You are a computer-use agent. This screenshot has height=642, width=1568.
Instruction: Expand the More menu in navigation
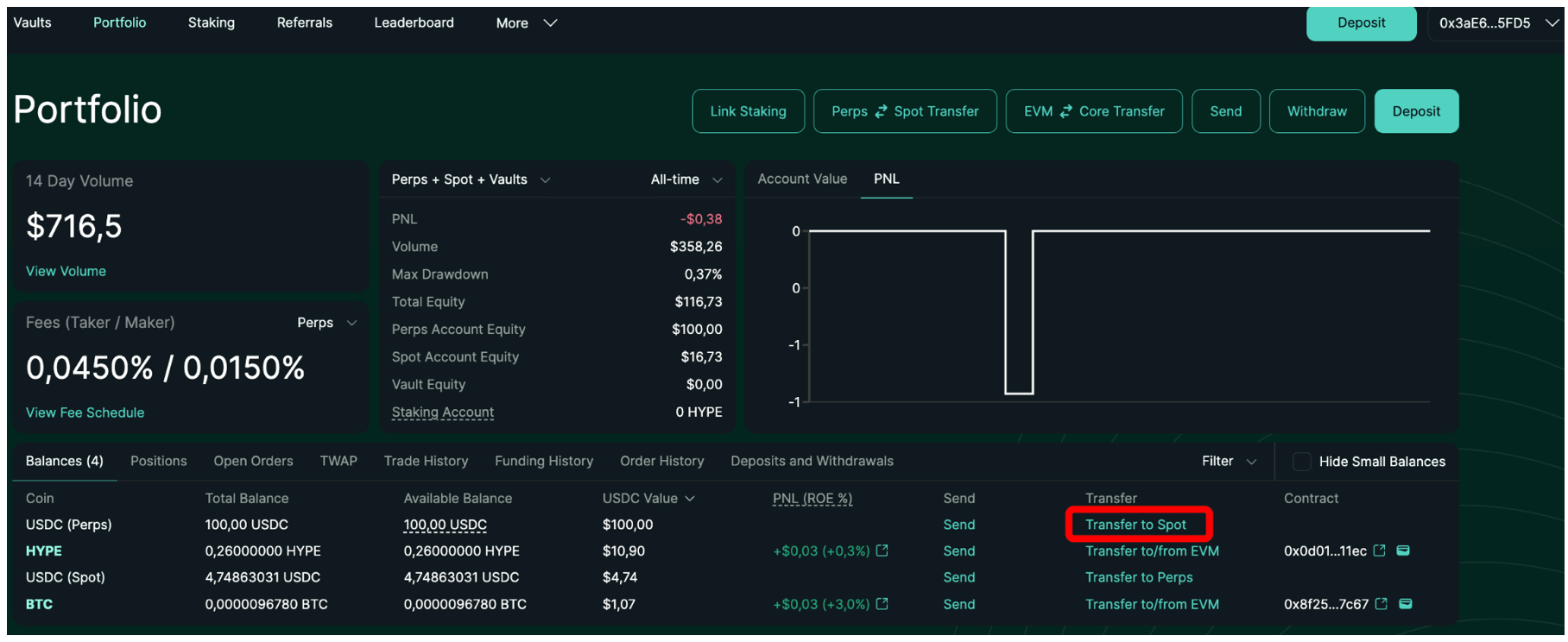coord(526,23)
